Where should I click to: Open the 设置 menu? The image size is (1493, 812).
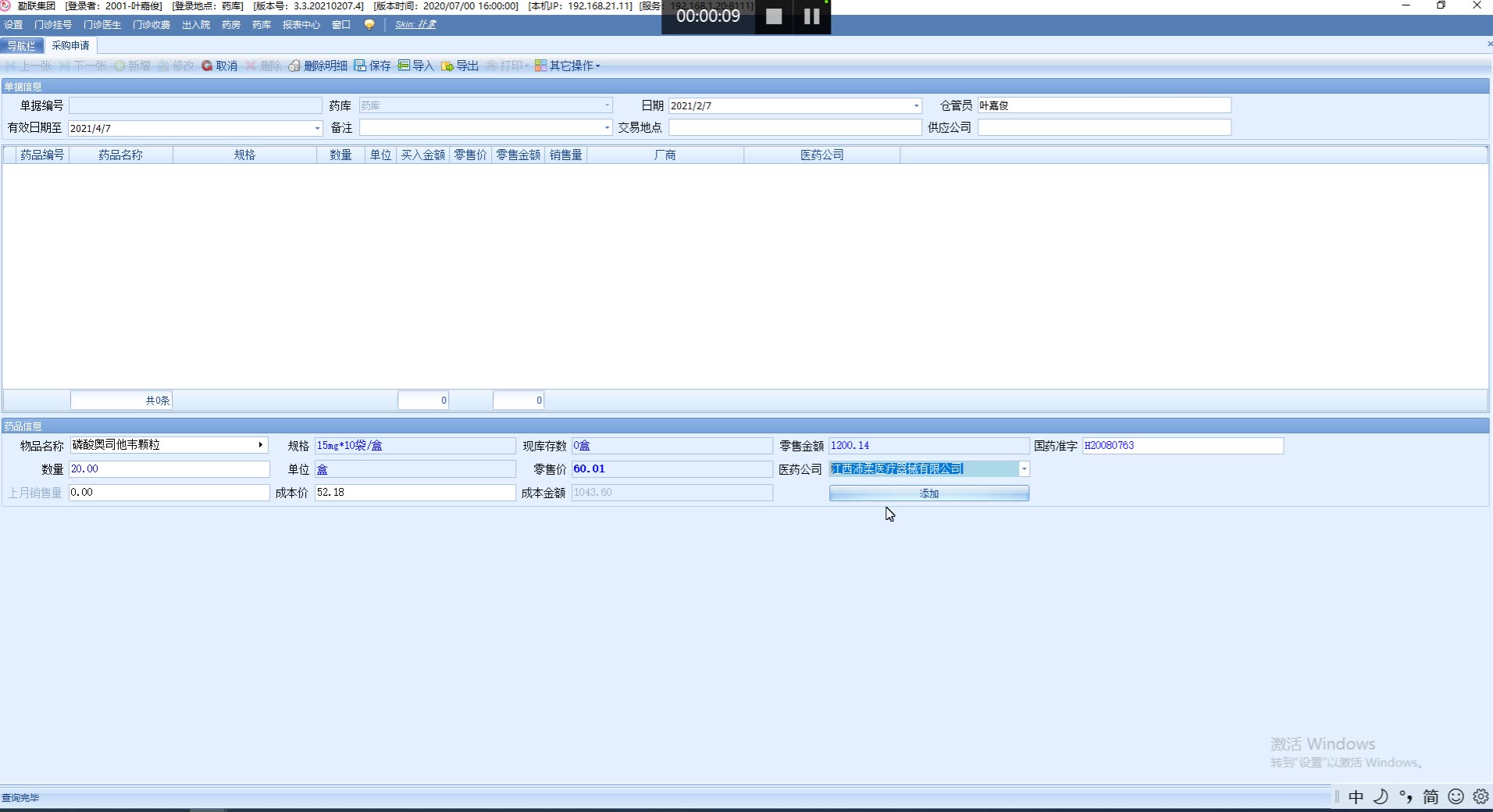[x=13, y=25]
